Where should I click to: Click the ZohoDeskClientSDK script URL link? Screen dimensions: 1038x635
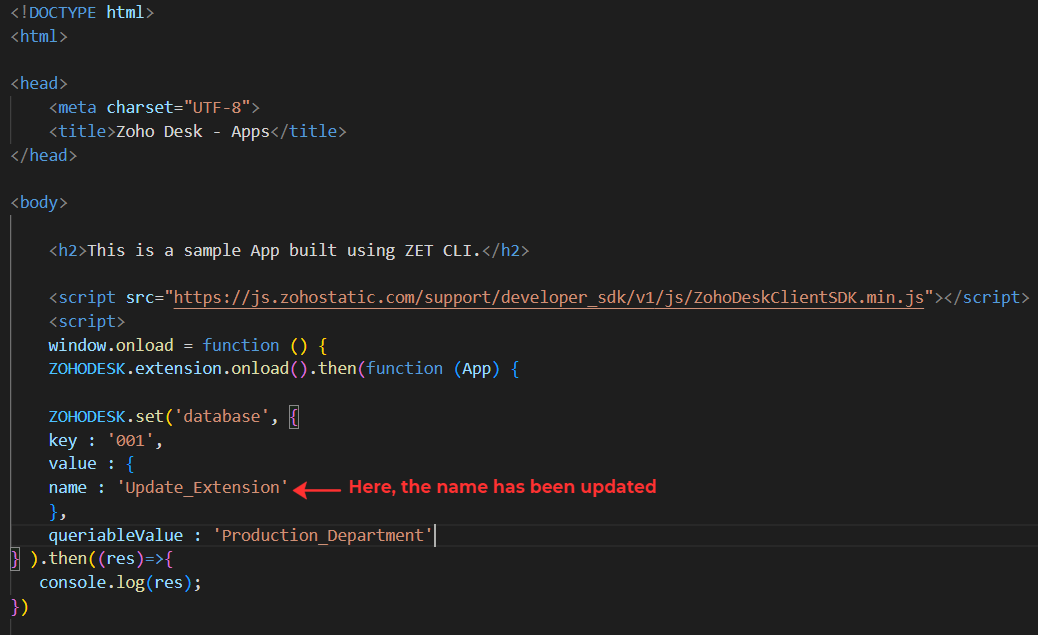click(x=548, y=298)
